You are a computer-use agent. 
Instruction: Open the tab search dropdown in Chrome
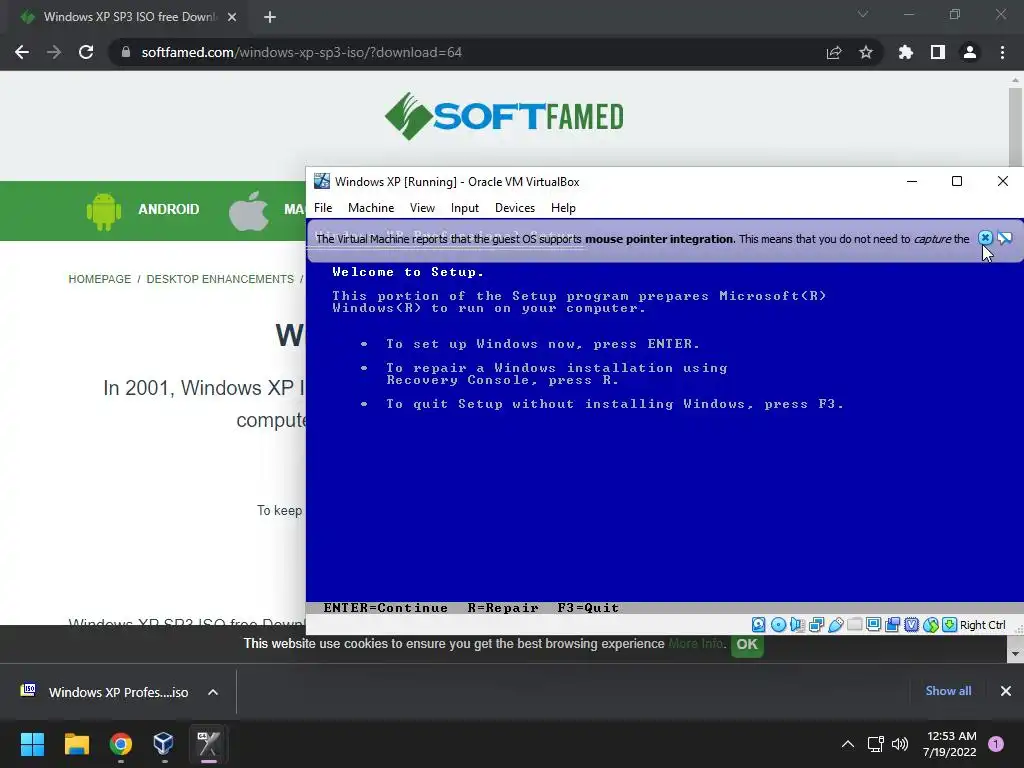pyautogui.click(x=863, y=14)
